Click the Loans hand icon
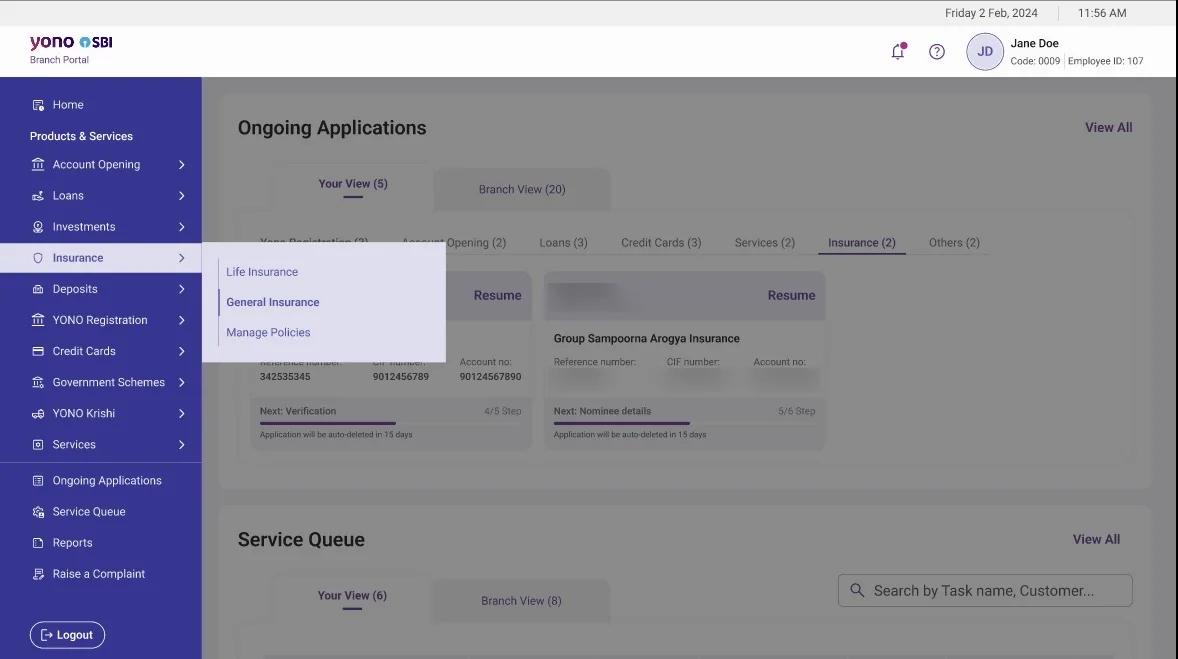 coord(38,195)
